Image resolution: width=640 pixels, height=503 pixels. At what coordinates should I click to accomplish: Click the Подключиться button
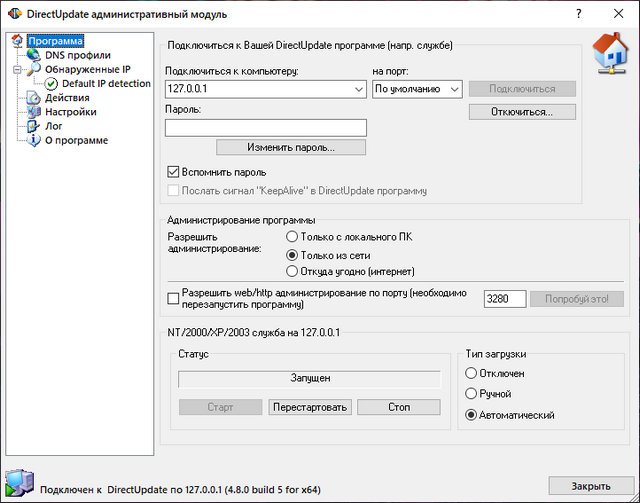(522, 89)
